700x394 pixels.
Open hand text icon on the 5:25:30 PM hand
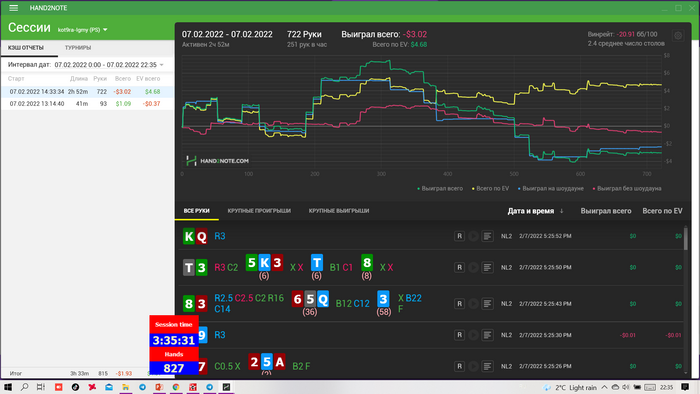click(488, 335)
